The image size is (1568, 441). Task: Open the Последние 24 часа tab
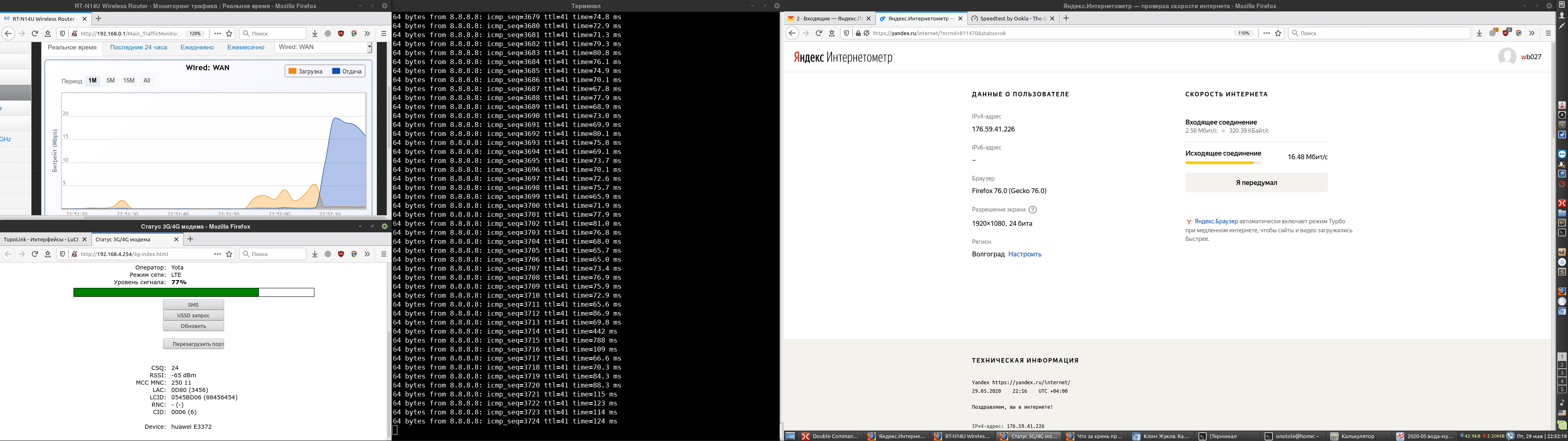[x=138, y=47]
